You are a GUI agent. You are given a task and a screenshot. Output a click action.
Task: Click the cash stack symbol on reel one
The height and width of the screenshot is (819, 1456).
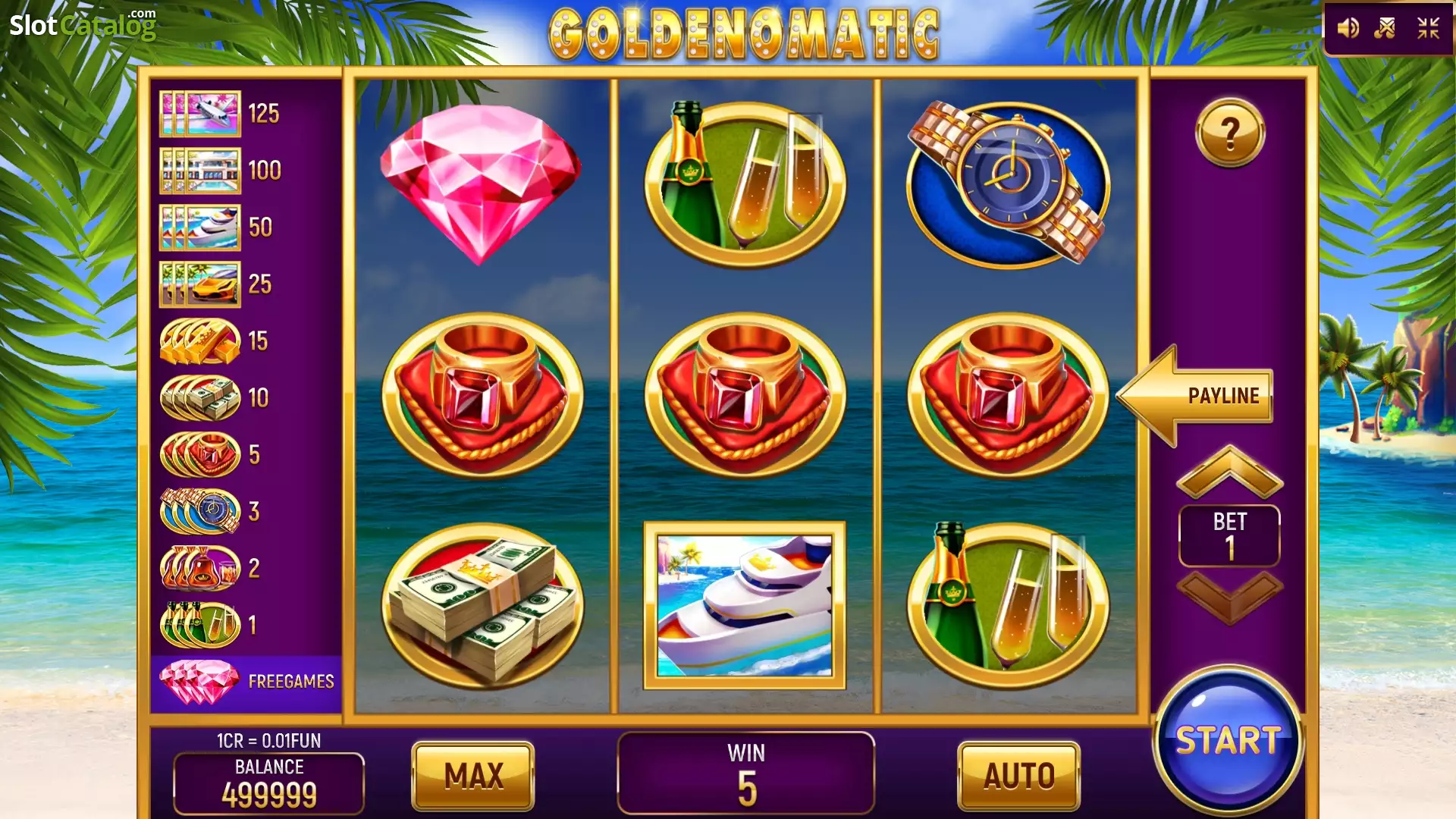point(482,606)
